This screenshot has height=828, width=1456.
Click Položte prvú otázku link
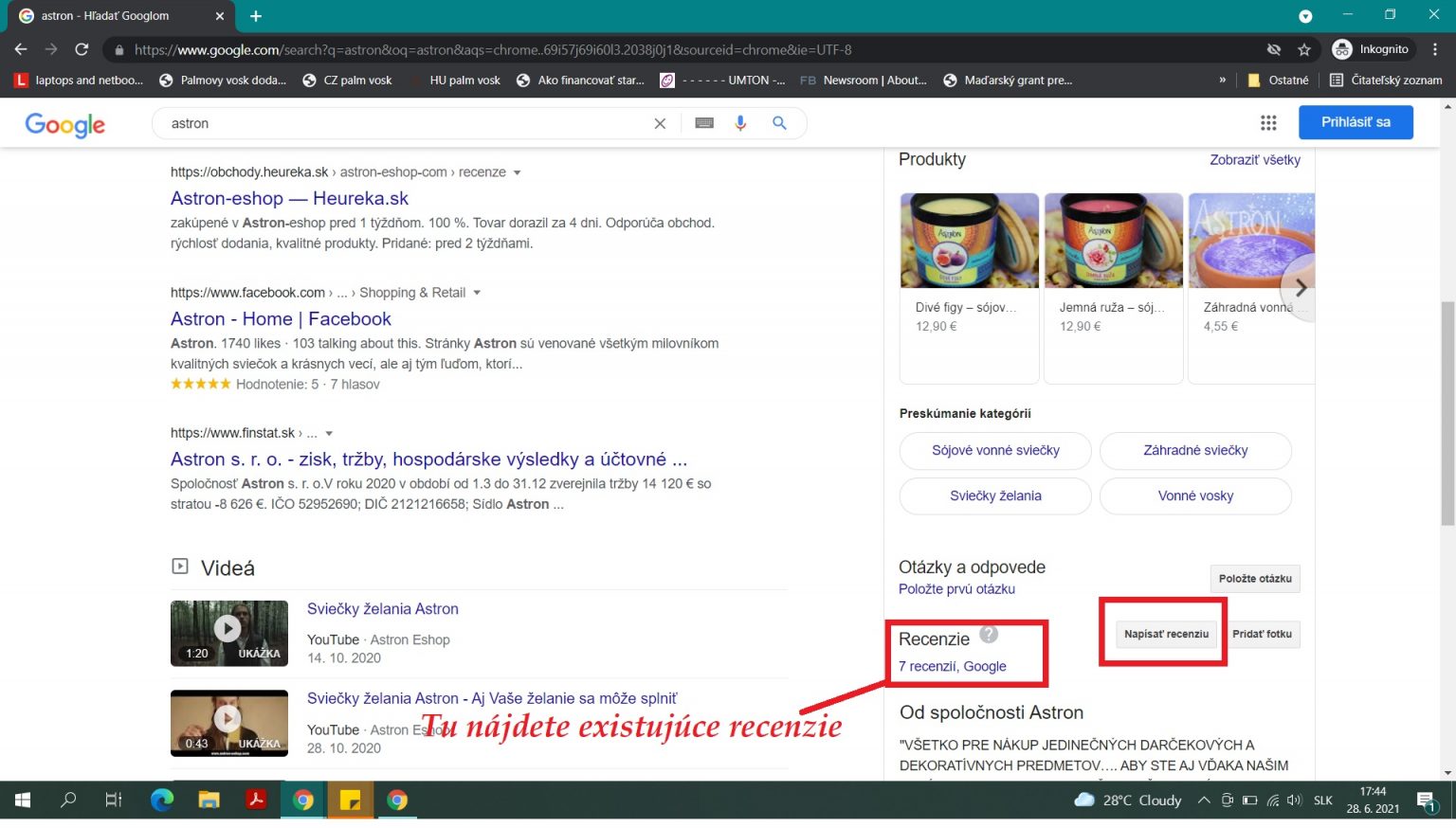(956, 589)
